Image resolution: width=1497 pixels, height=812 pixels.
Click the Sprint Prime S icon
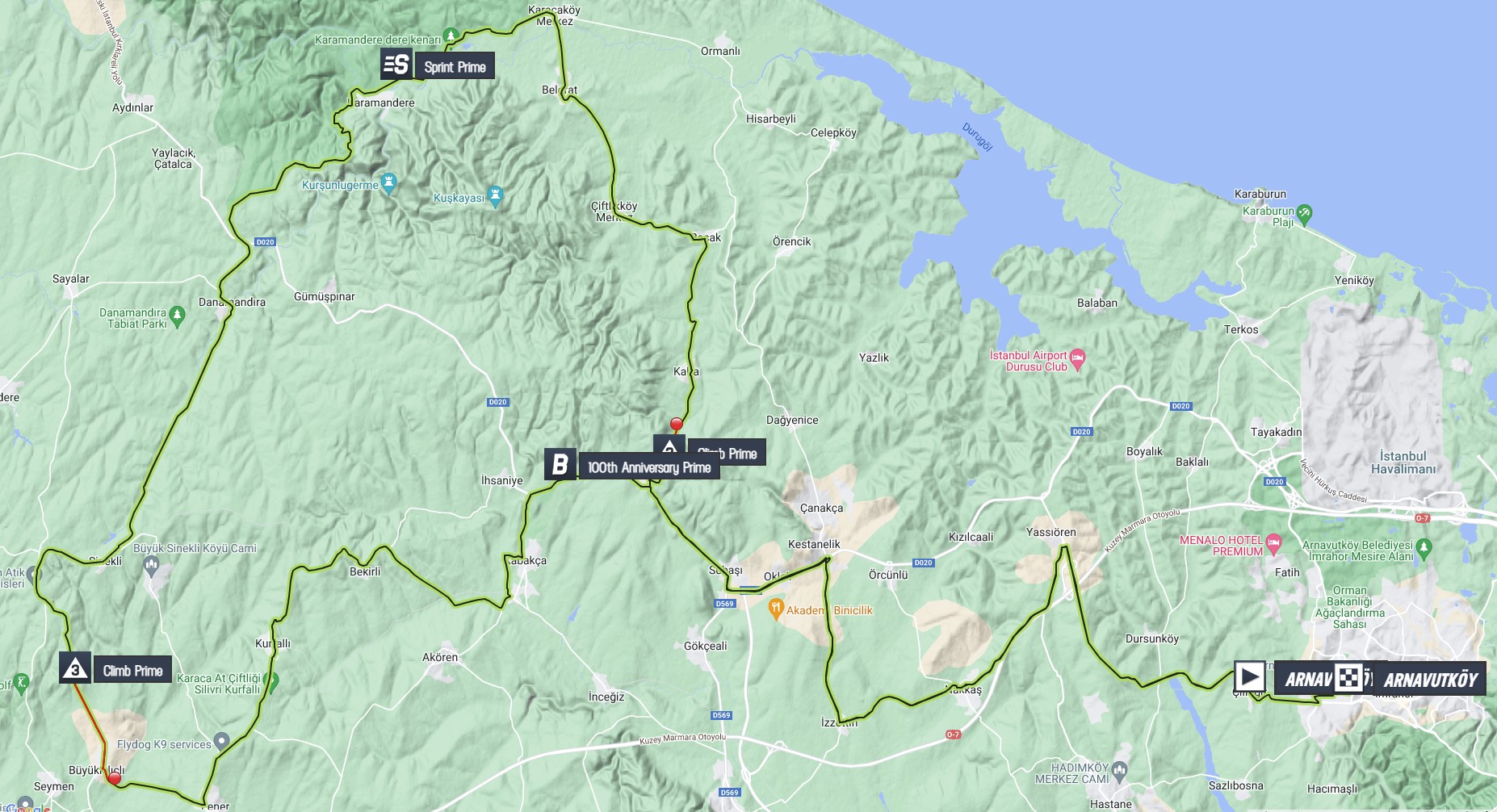396,64
